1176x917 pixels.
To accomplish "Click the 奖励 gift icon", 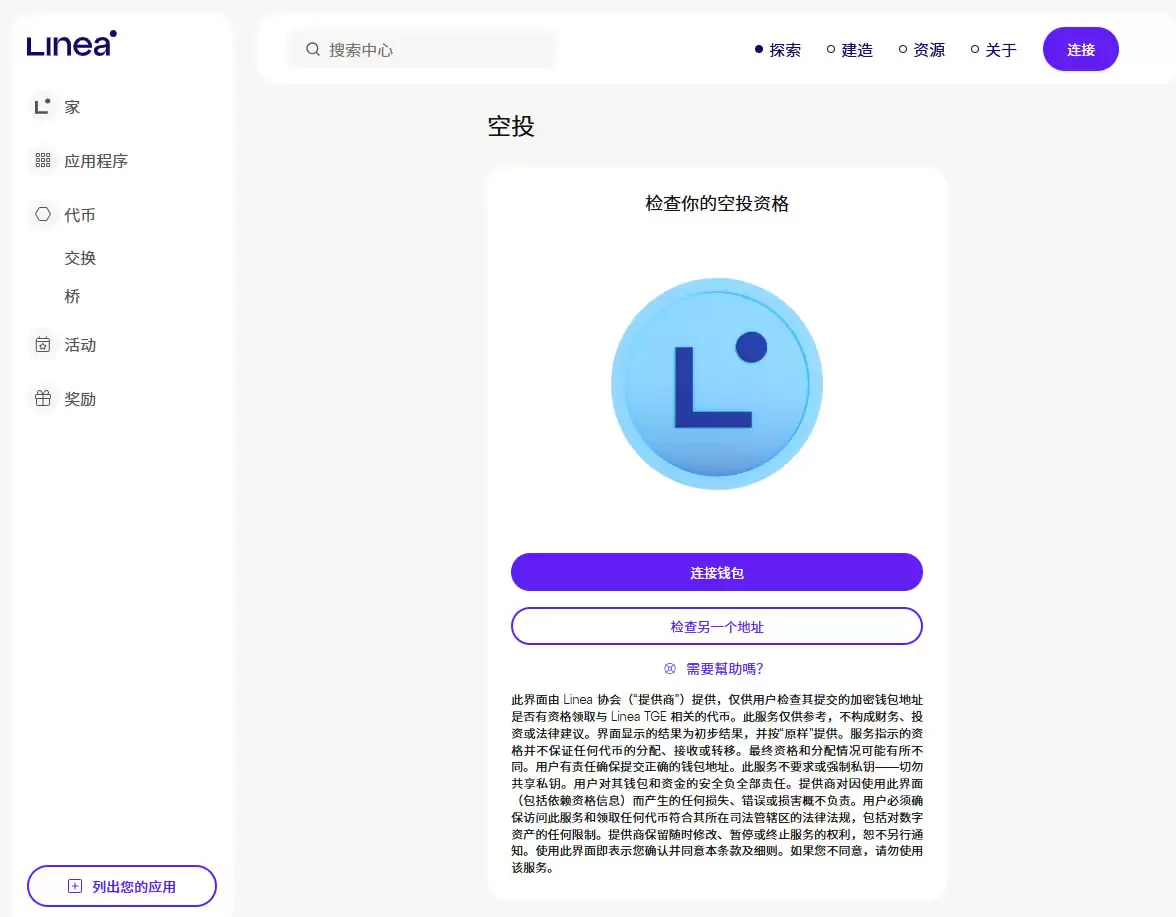I will pyautogui.click(x=42, y=398).
